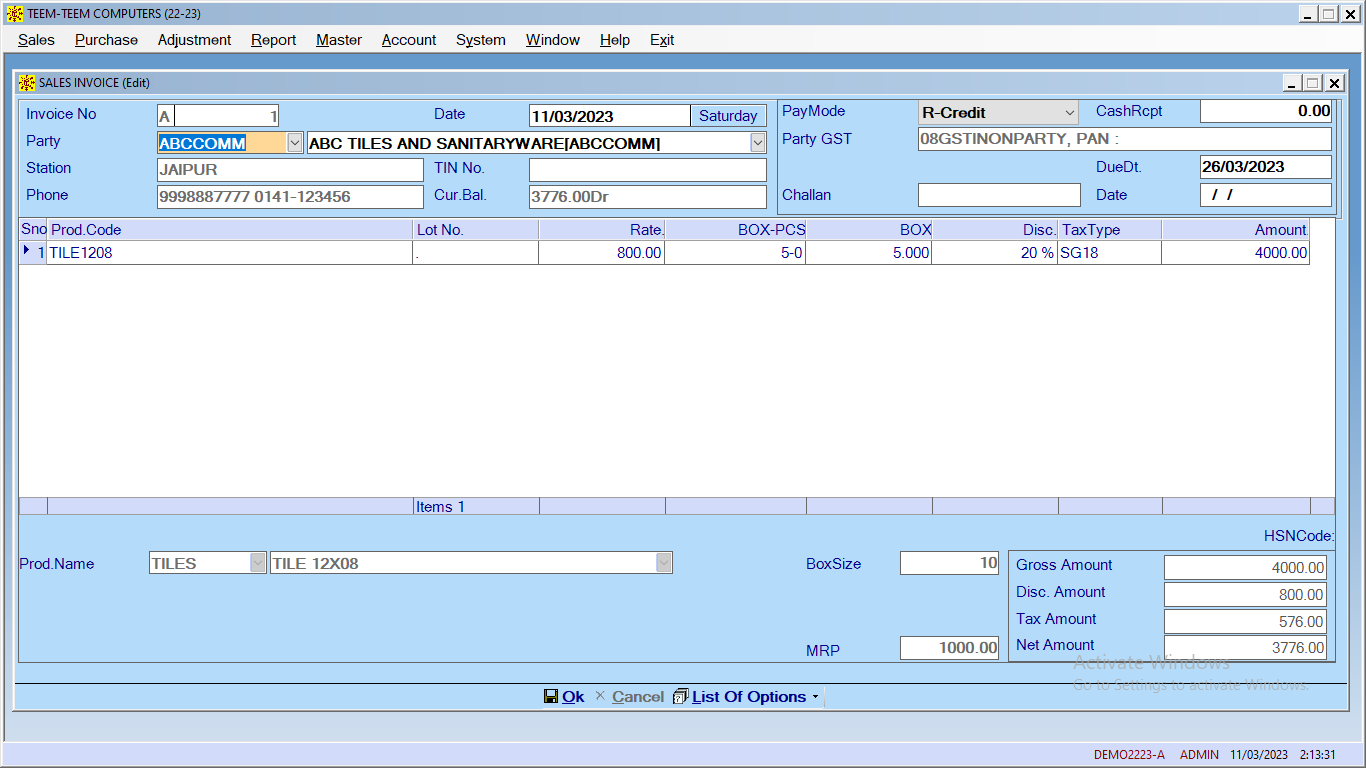Minimize the Sales Invoice inner window

click(1292, 83)
